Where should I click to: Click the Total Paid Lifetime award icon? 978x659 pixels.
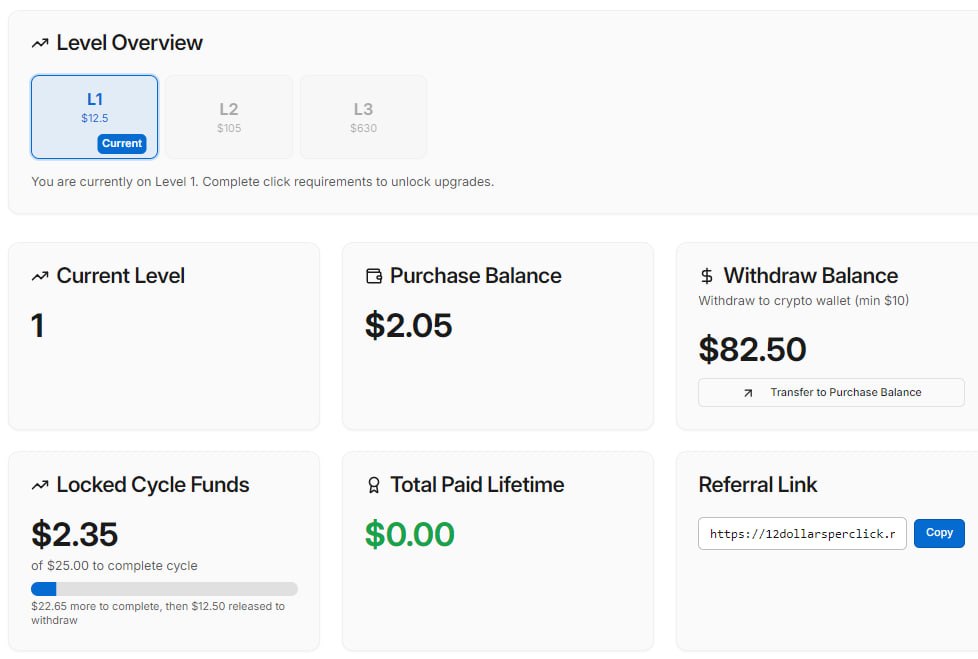pos(374,485)
